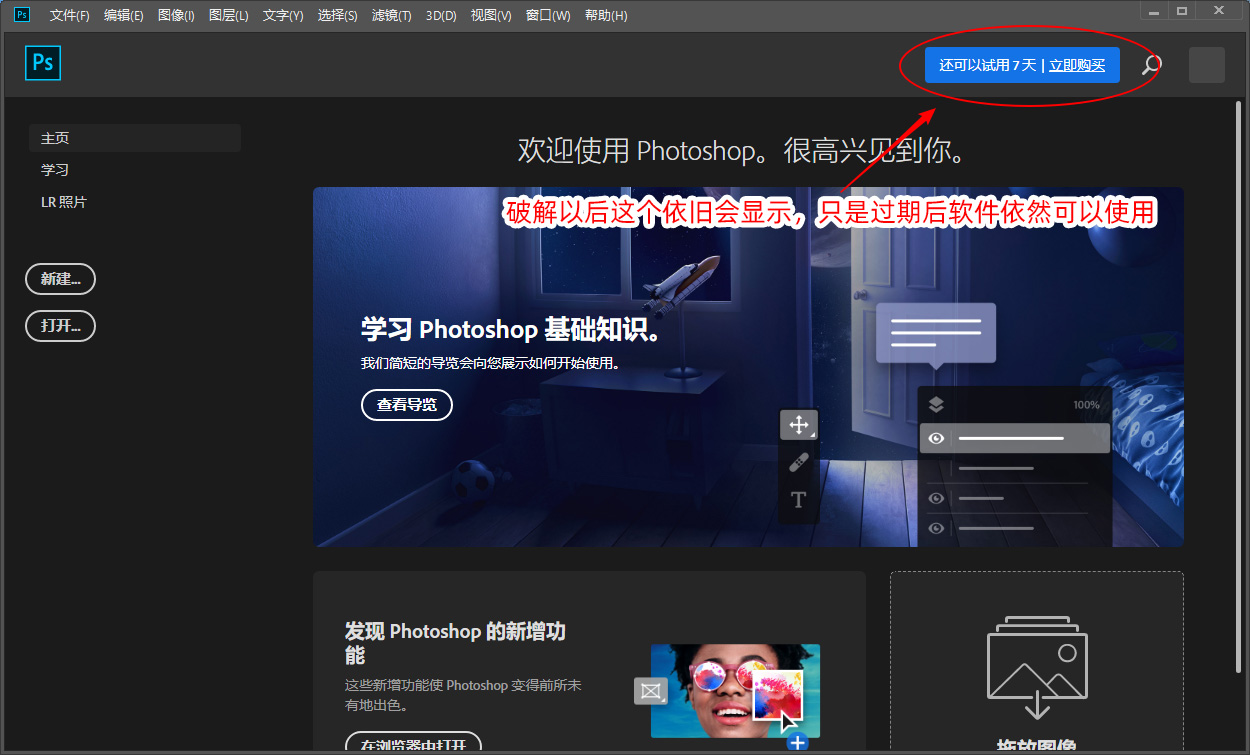This screenshot has width=1250, height=755.
Task: Open the new-features sunglasses thumbnail
Action: [735, 690]
